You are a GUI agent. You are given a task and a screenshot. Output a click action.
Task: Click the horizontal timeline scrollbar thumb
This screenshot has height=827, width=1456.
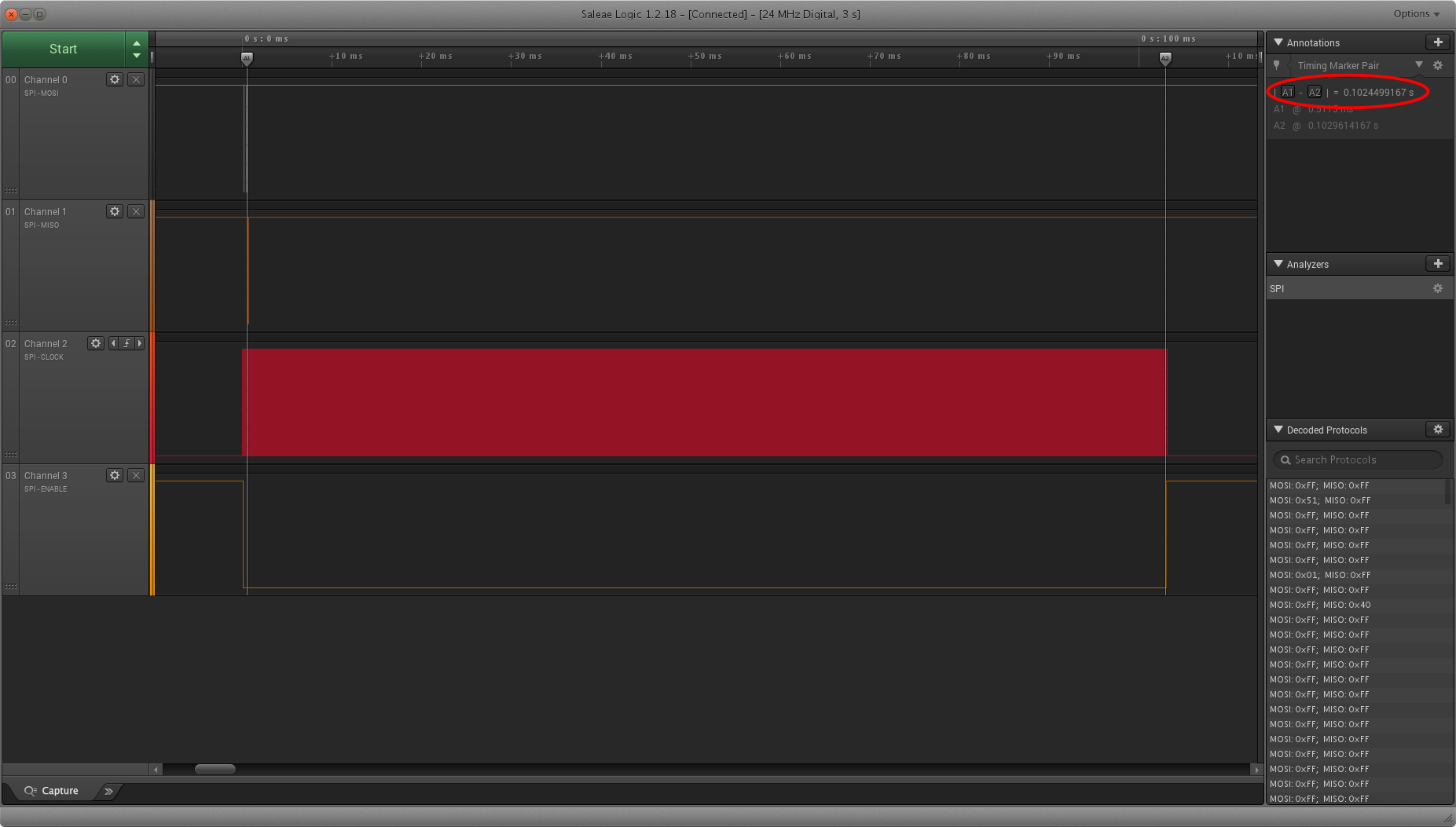click(x=215, y=770)
